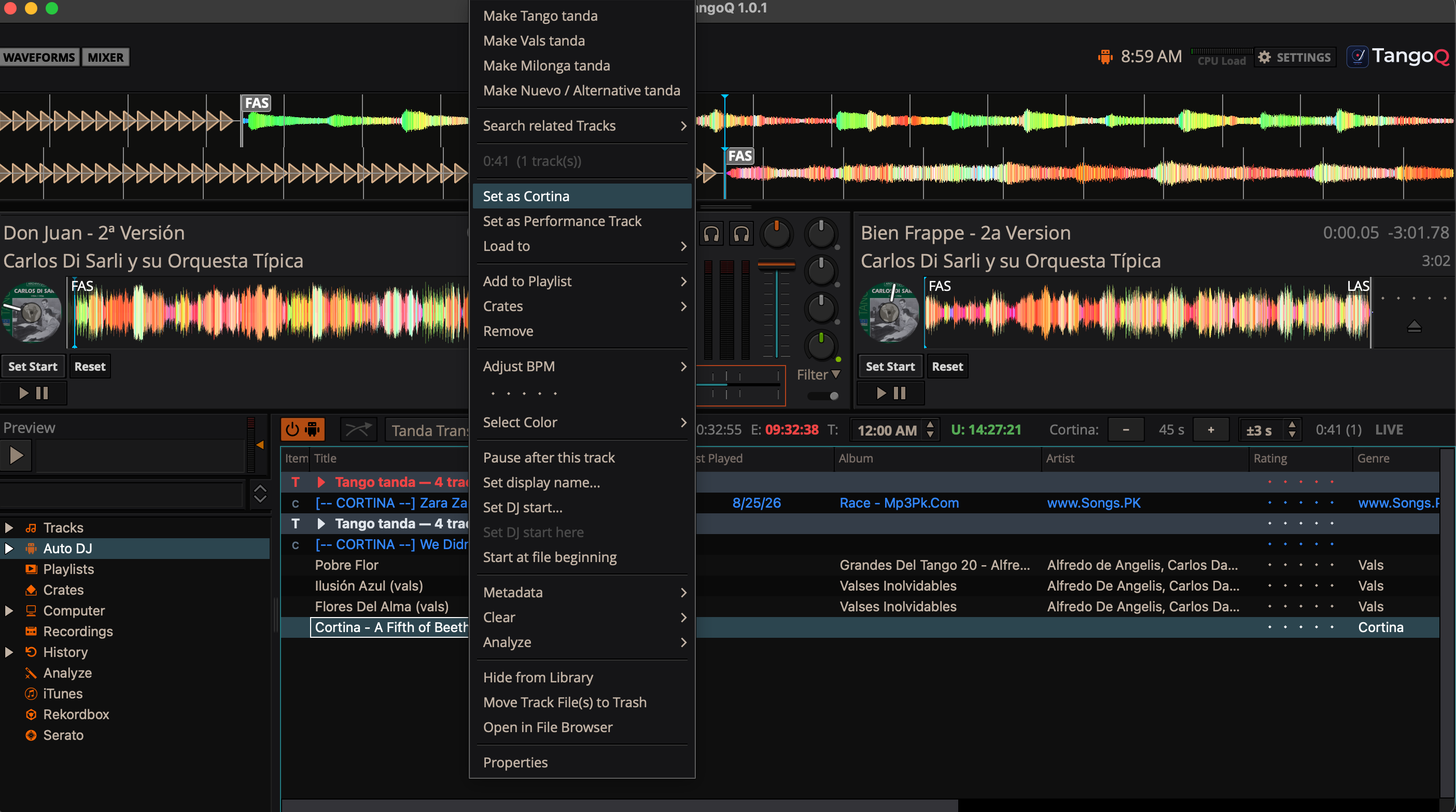Select the Pobre Flor track row
The height and width of the screenshot is (812, 1456).
(x=860, y=565)
